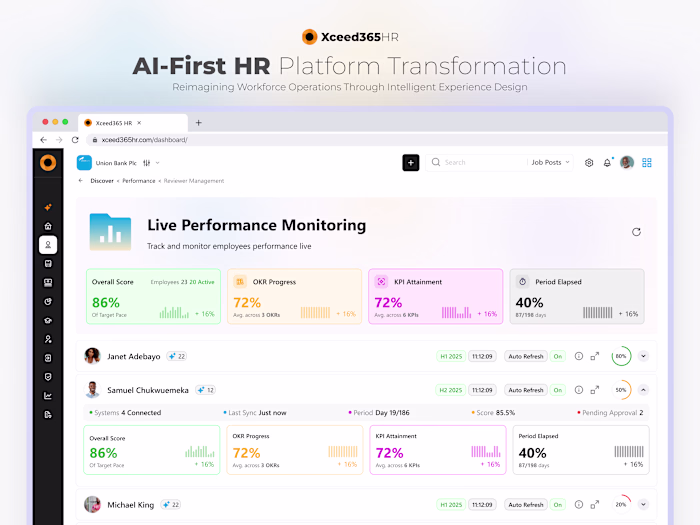Click 80% progress ring for Janet Adebayo
Screen dimensions: 700x525
621,356
